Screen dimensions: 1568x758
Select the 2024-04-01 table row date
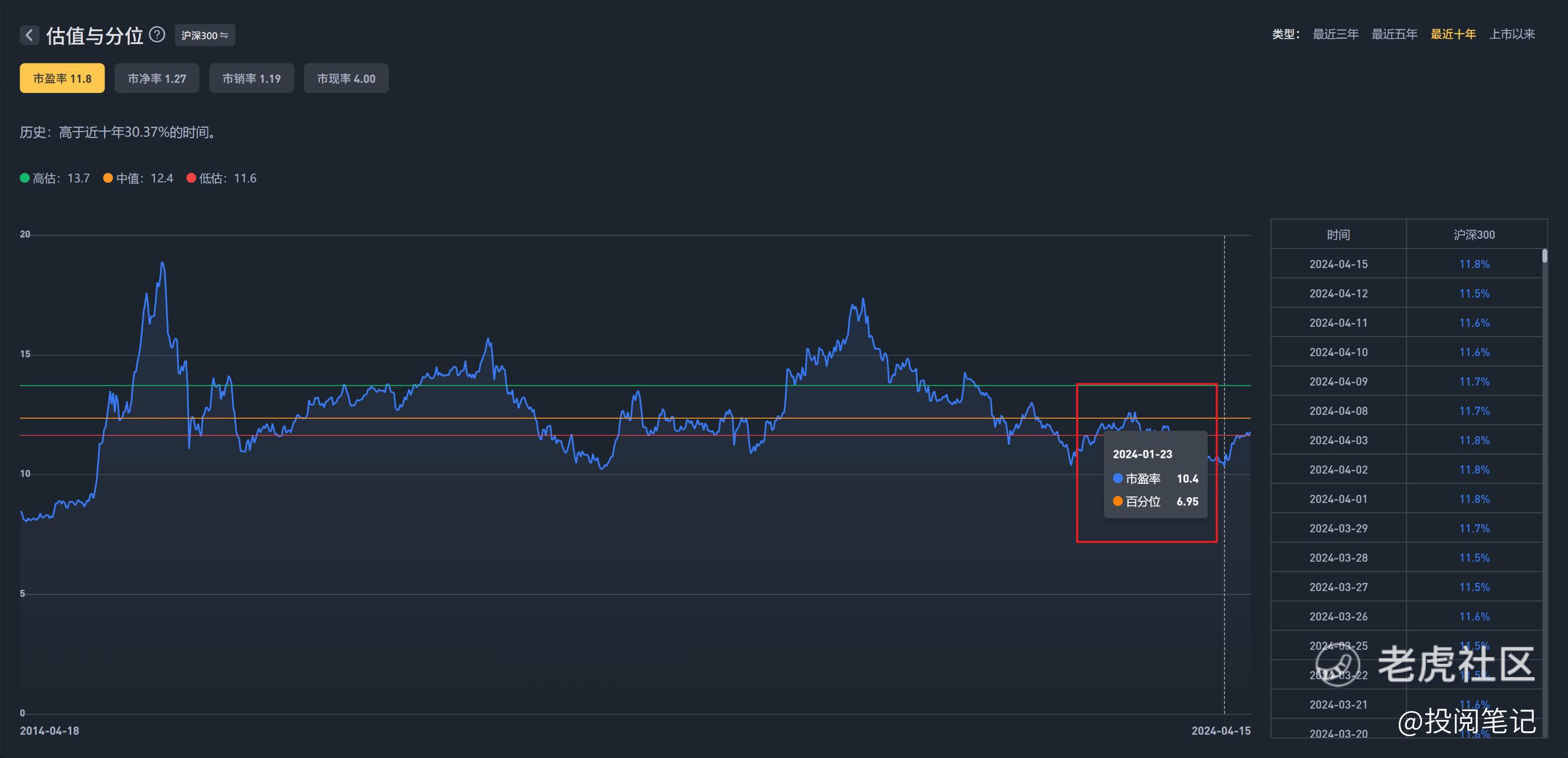(x=1338, y=499)
